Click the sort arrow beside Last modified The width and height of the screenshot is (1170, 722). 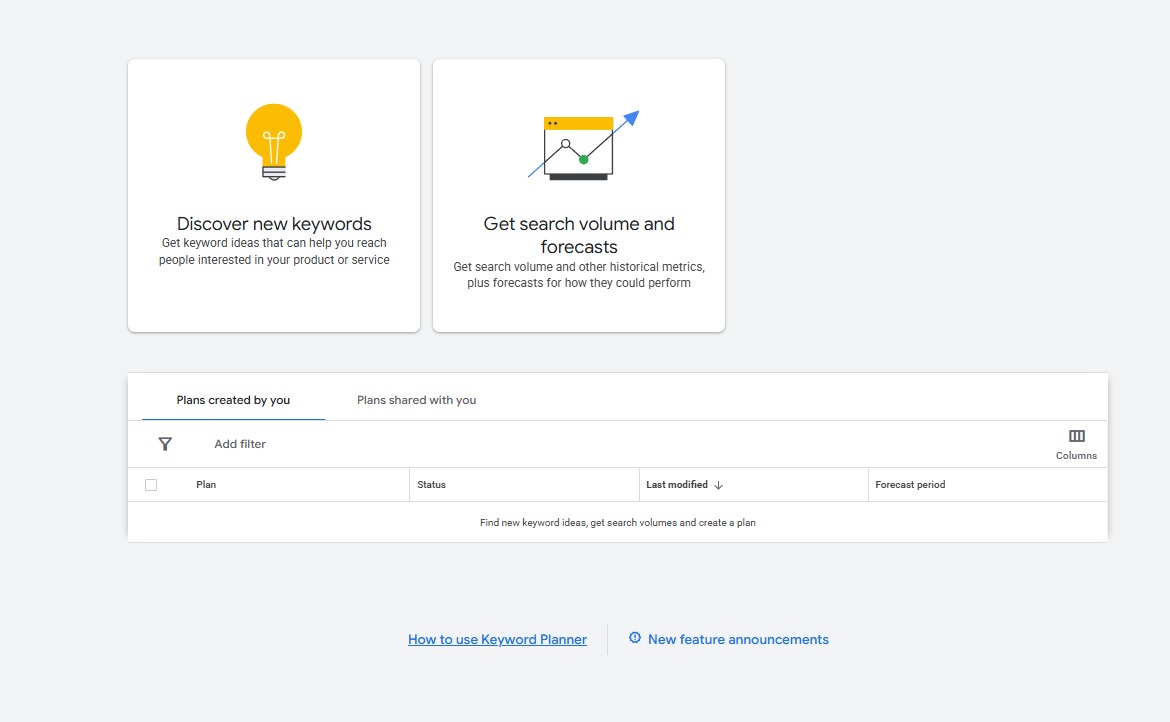pyautogui.click(x=719, y=485)
